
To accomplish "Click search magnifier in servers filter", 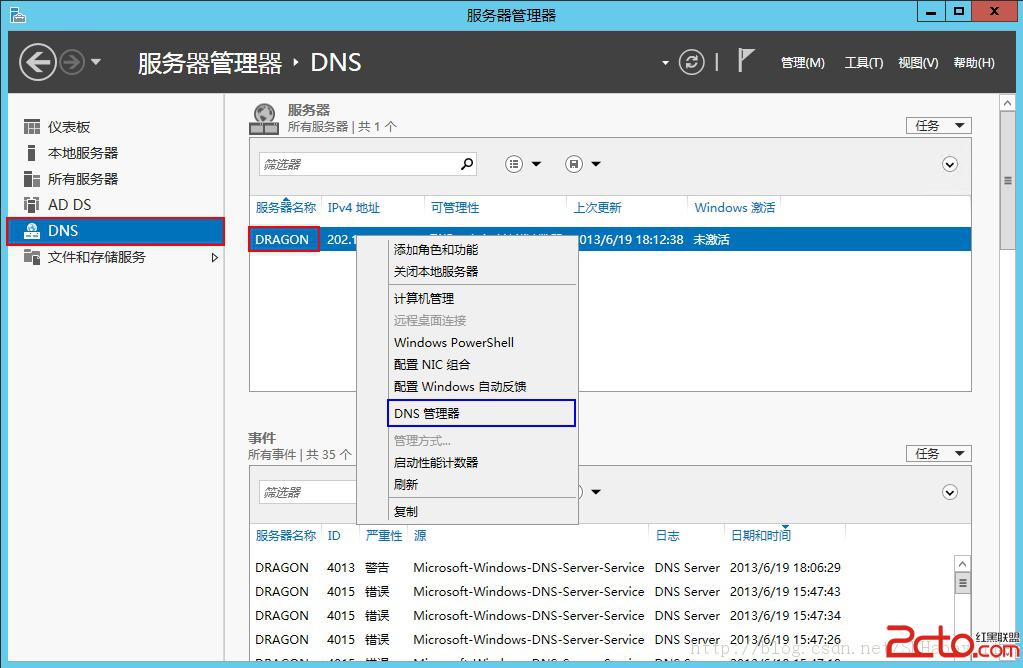I will [x=467, y=164].
